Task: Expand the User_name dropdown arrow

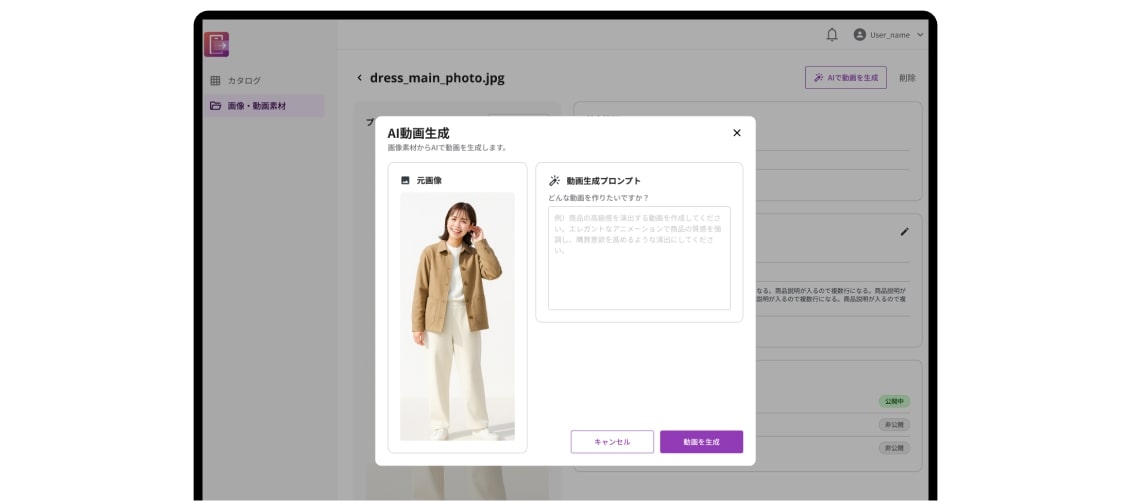Action: point(920,35)
